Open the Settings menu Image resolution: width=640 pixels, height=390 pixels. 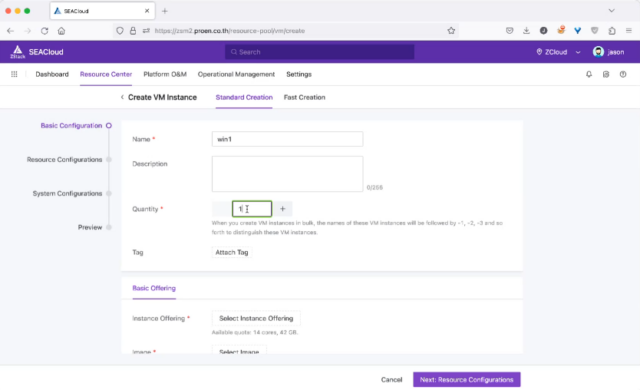[x=299, y=74]
